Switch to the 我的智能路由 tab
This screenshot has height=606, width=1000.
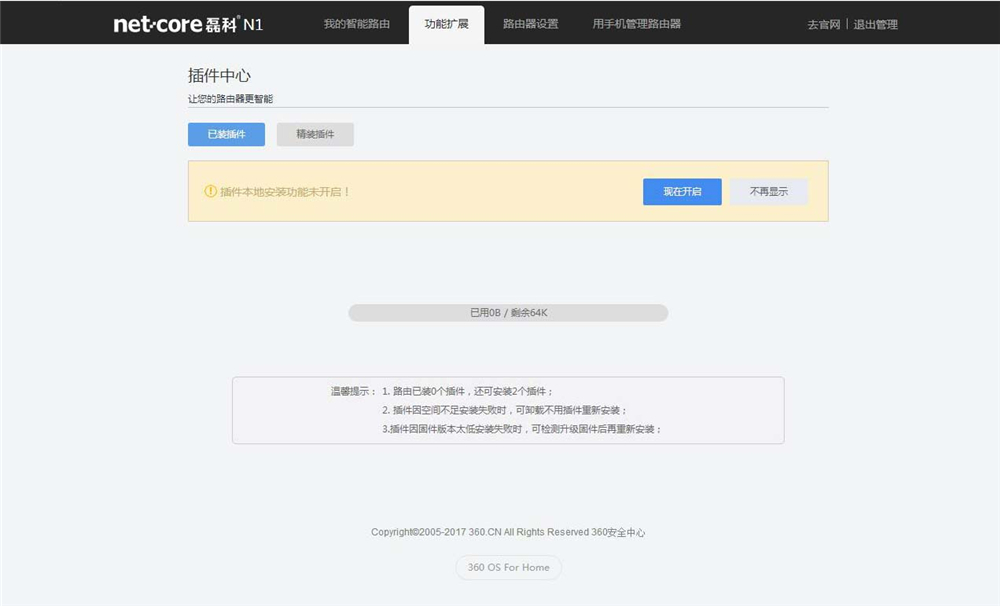click(x=358, y=24)
